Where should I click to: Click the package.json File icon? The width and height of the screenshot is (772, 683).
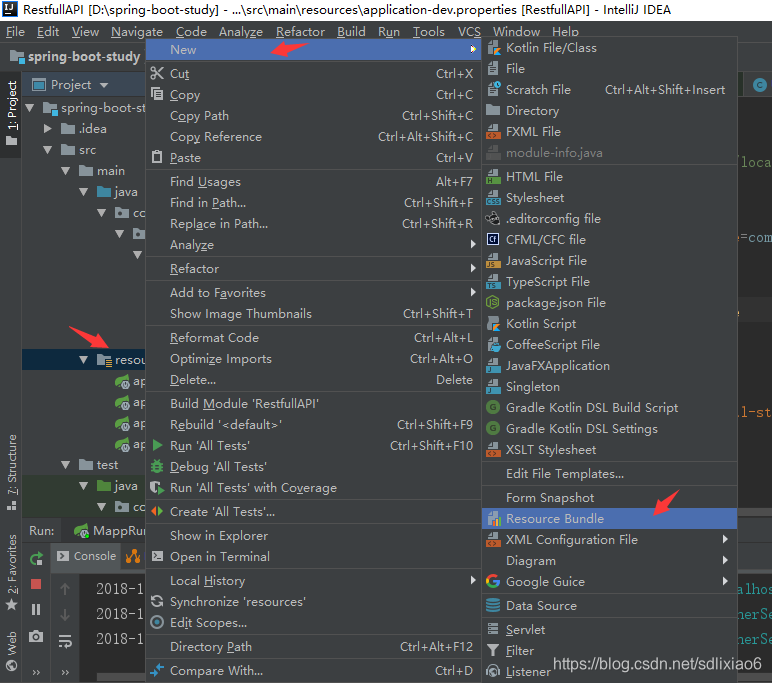(x=493, y=303)
